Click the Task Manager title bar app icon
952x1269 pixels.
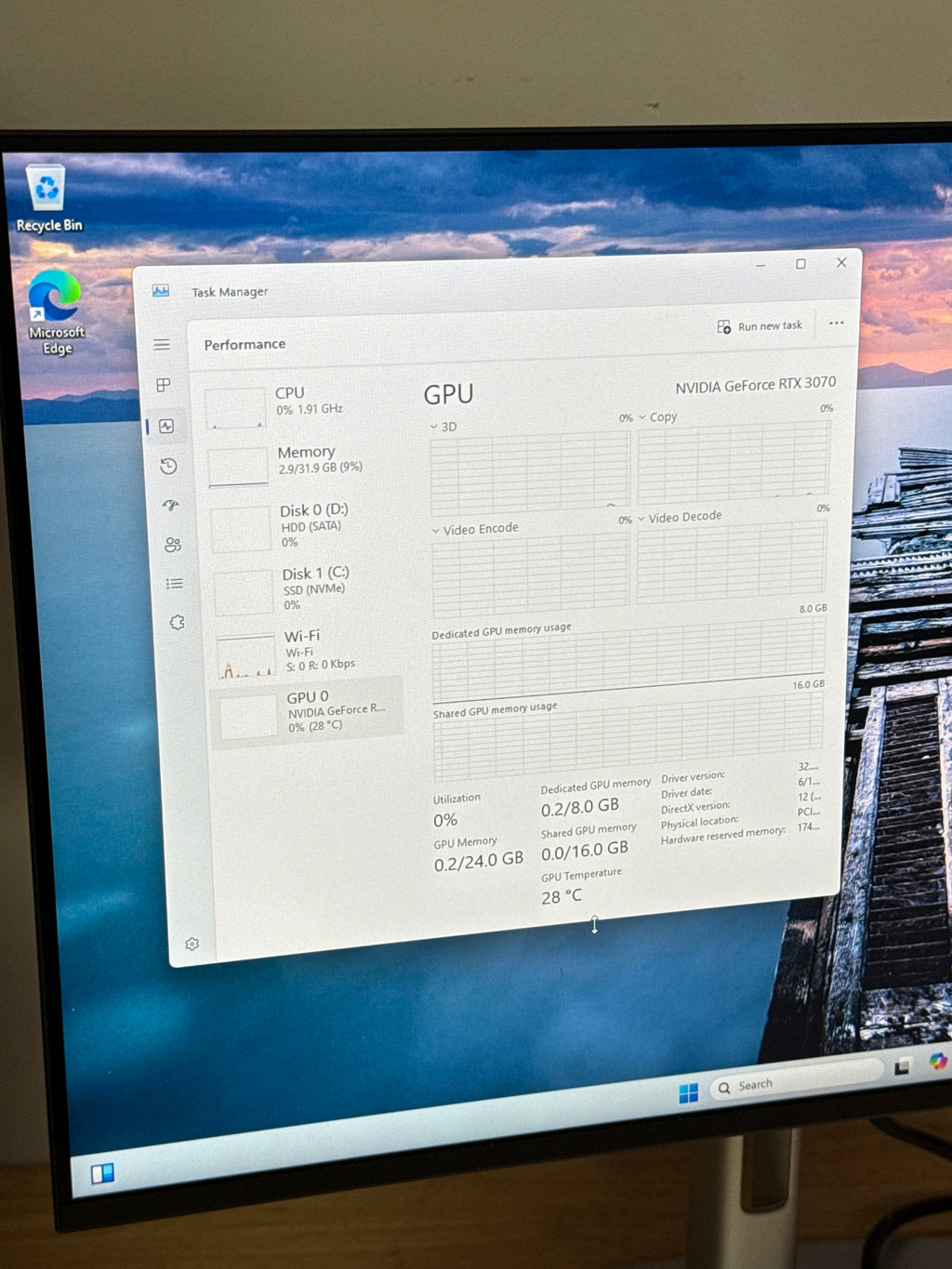[161, 291]
